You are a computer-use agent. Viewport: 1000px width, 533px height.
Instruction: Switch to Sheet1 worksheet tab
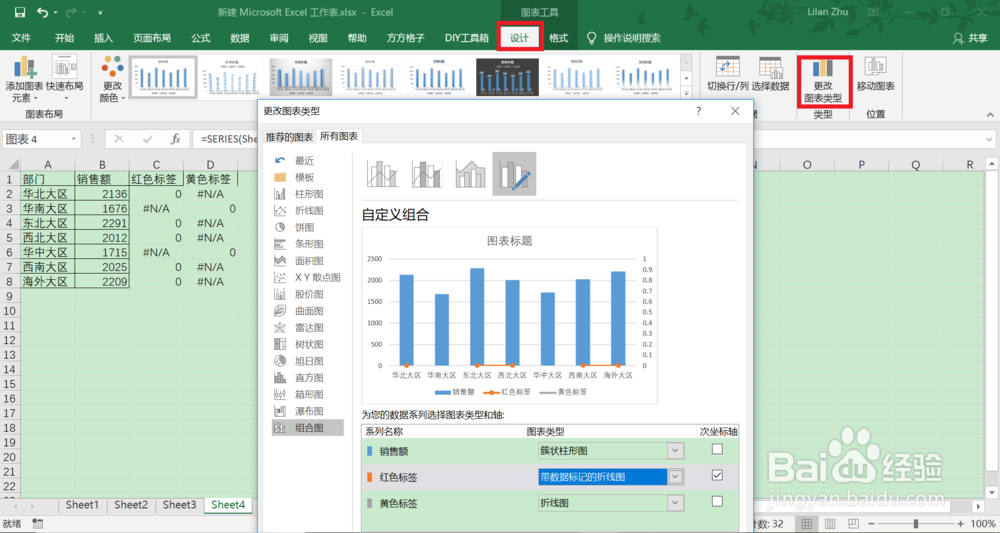tap(82, 505)
